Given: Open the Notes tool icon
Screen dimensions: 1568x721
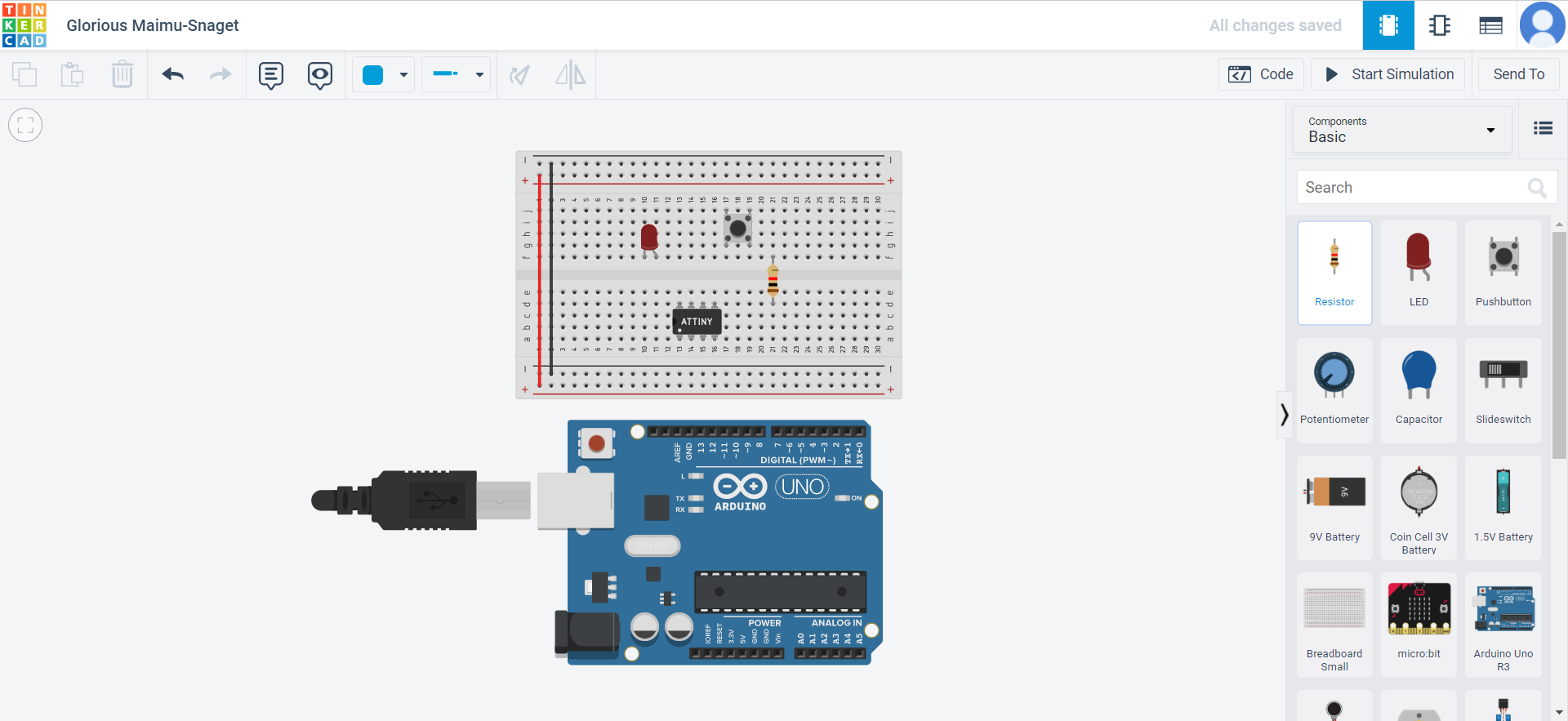Looking at the screenshot, I should [x=271, y=75].
